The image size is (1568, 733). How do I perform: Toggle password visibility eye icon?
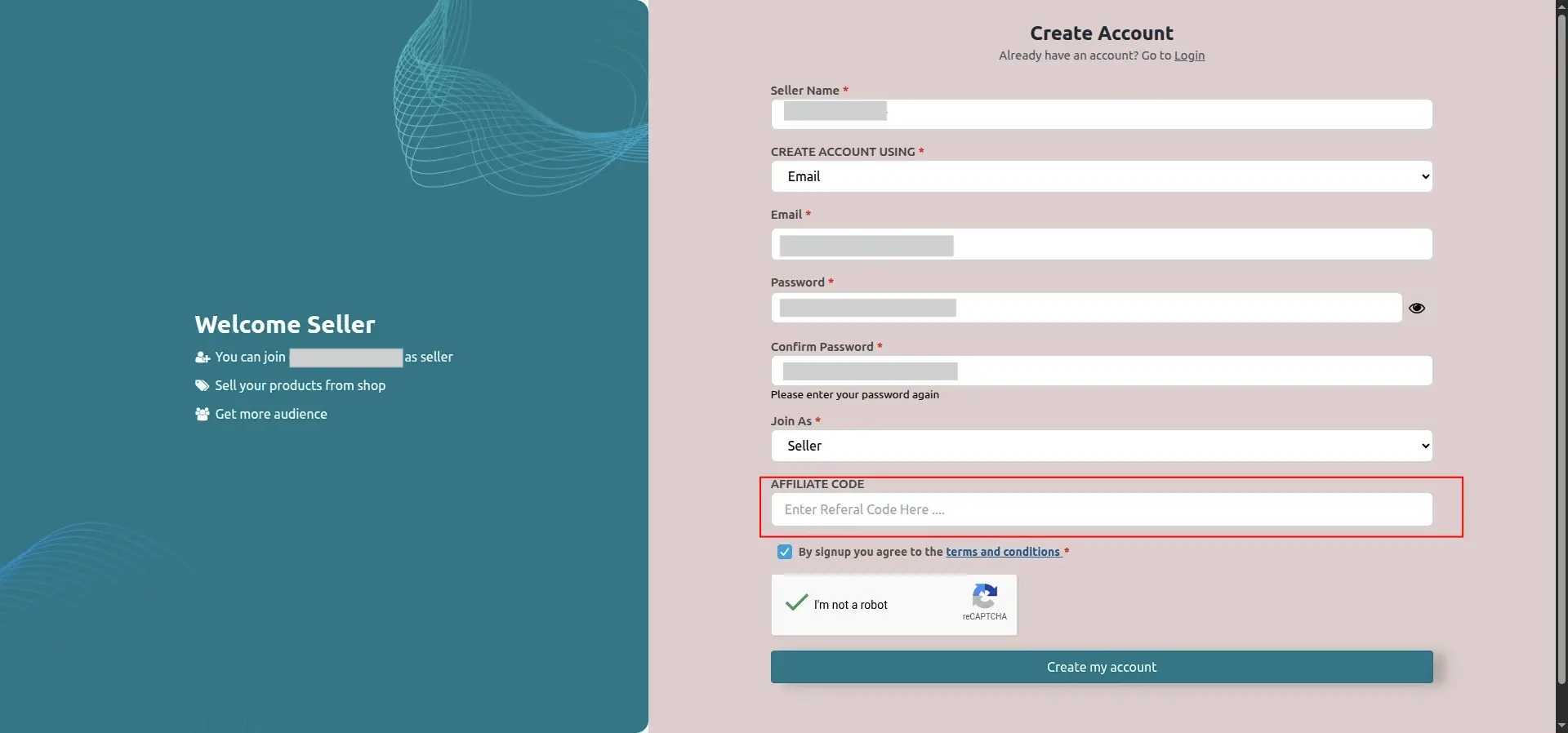click(1417, 308)
